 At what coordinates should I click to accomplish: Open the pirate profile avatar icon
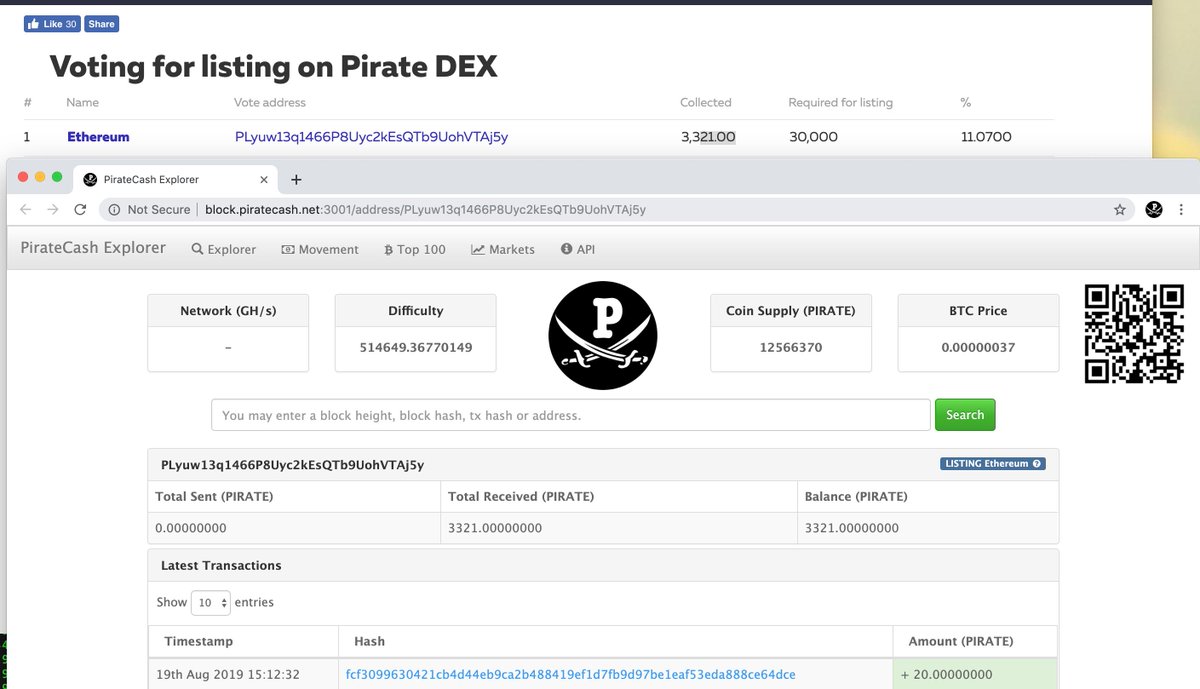pyautogui.click(x=1154, y=210)
